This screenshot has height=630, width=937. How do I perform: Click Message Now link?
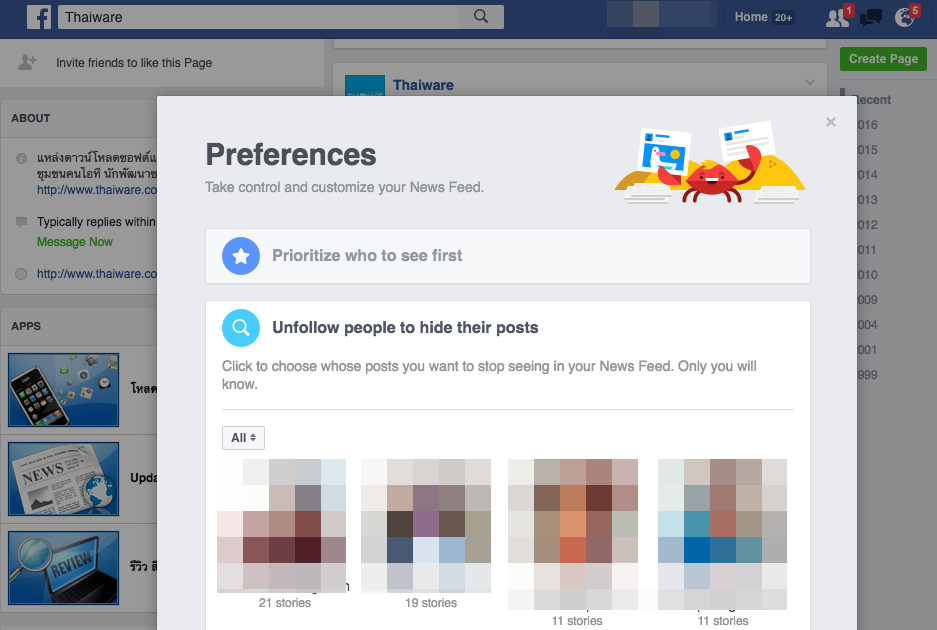[x=75, y=242]
